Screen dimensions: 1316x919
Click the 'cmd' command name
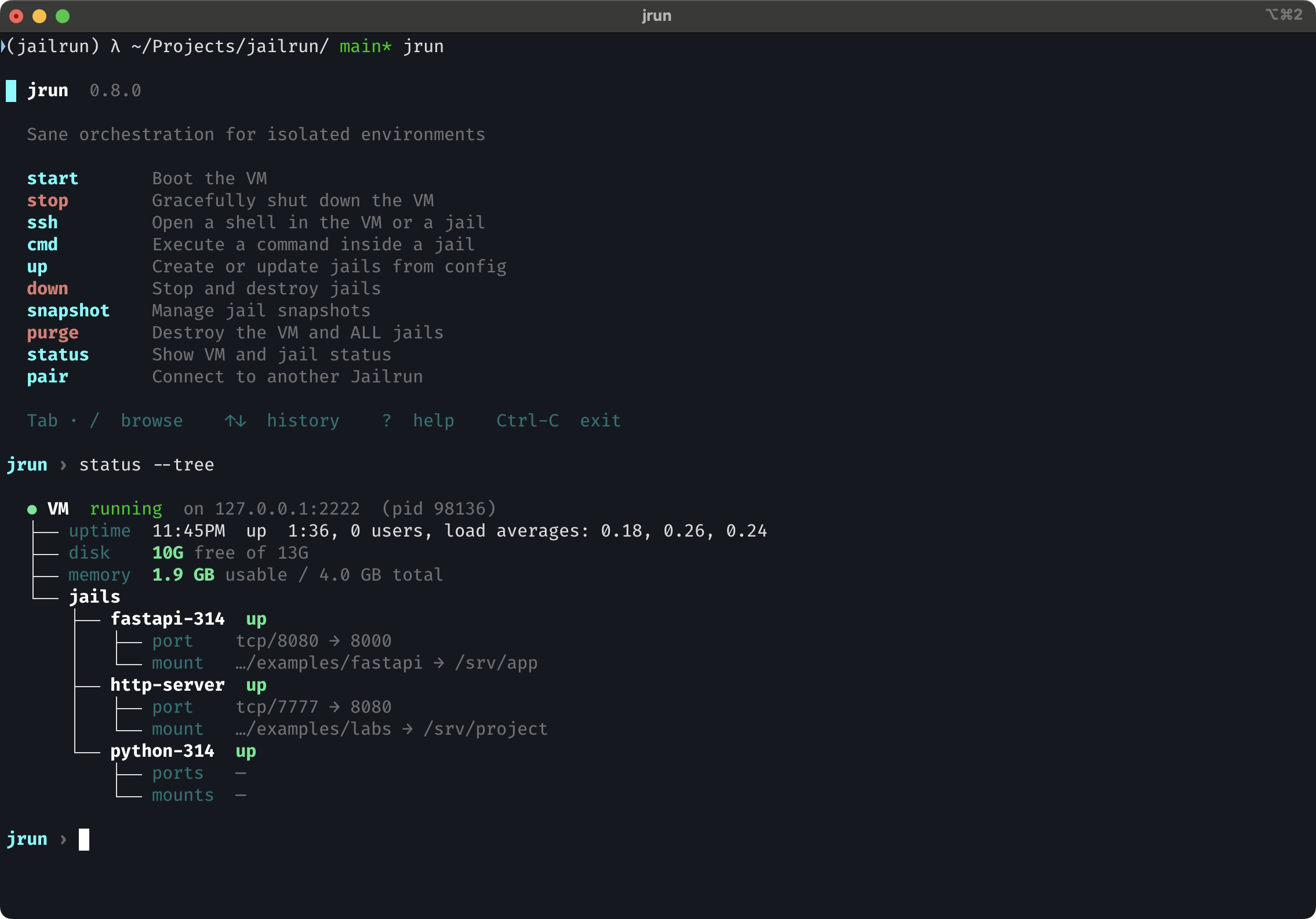click(42, 245)
